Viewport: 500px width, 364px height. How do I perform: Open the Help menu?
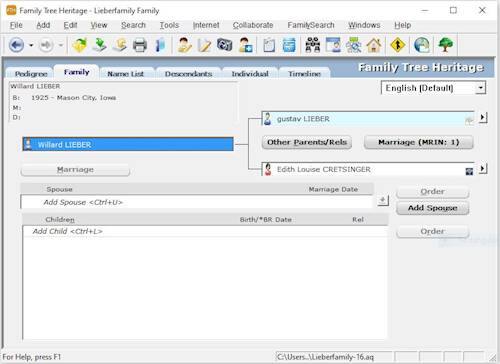pos(402,25)
